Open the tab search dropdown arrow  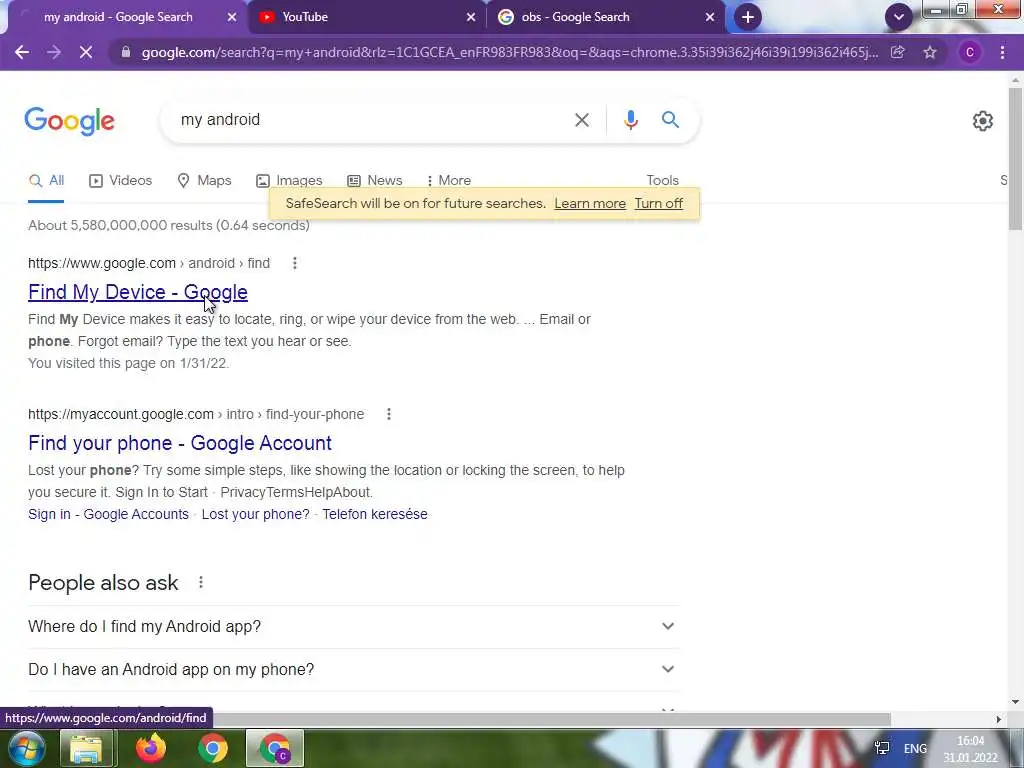point(899,17)
